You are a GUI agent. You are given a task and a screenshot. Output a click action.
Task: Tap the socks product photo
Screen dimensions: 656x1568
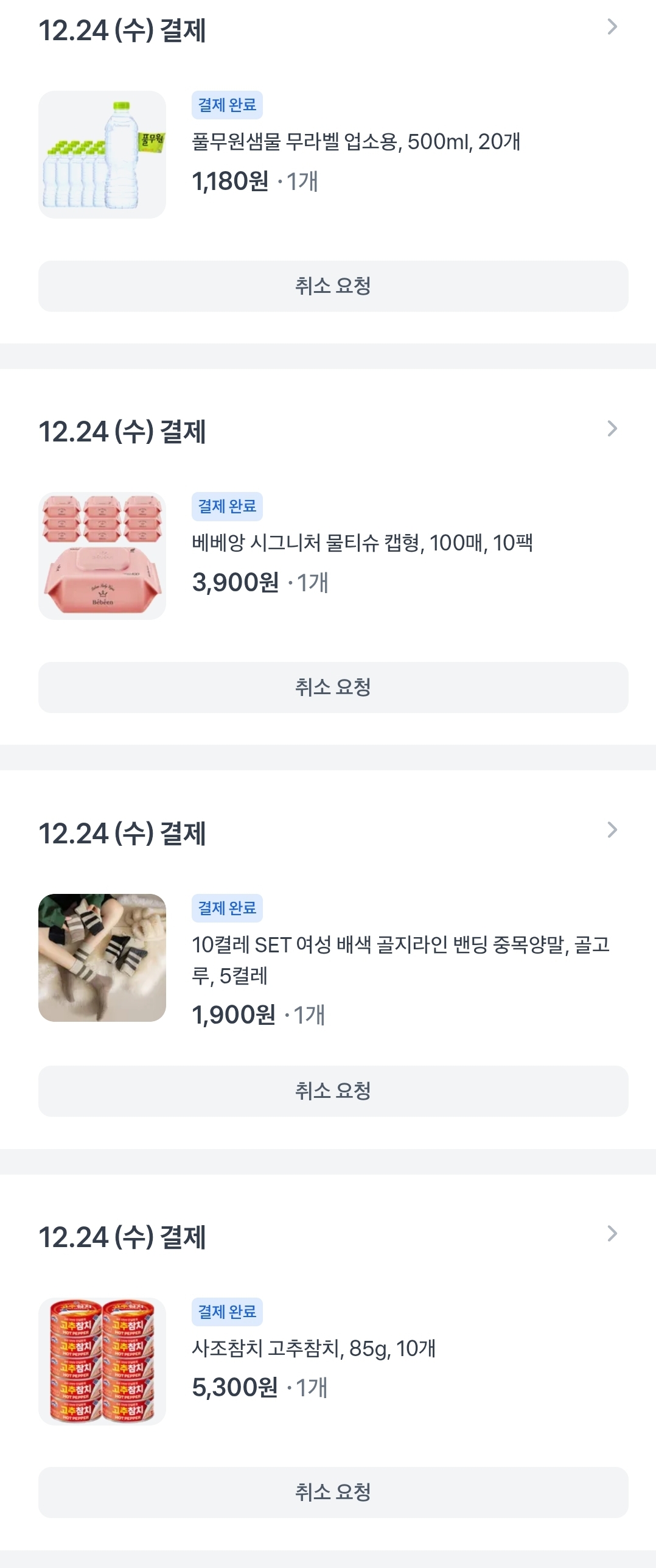coord(102,958)
